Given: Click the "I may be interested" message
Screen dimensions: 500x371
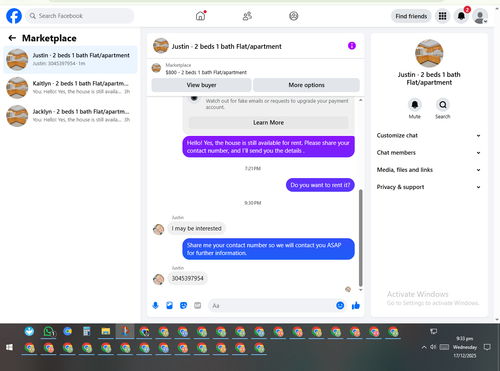Looking at the screenshot, I should pyautogui.click(x=197, y=228).
